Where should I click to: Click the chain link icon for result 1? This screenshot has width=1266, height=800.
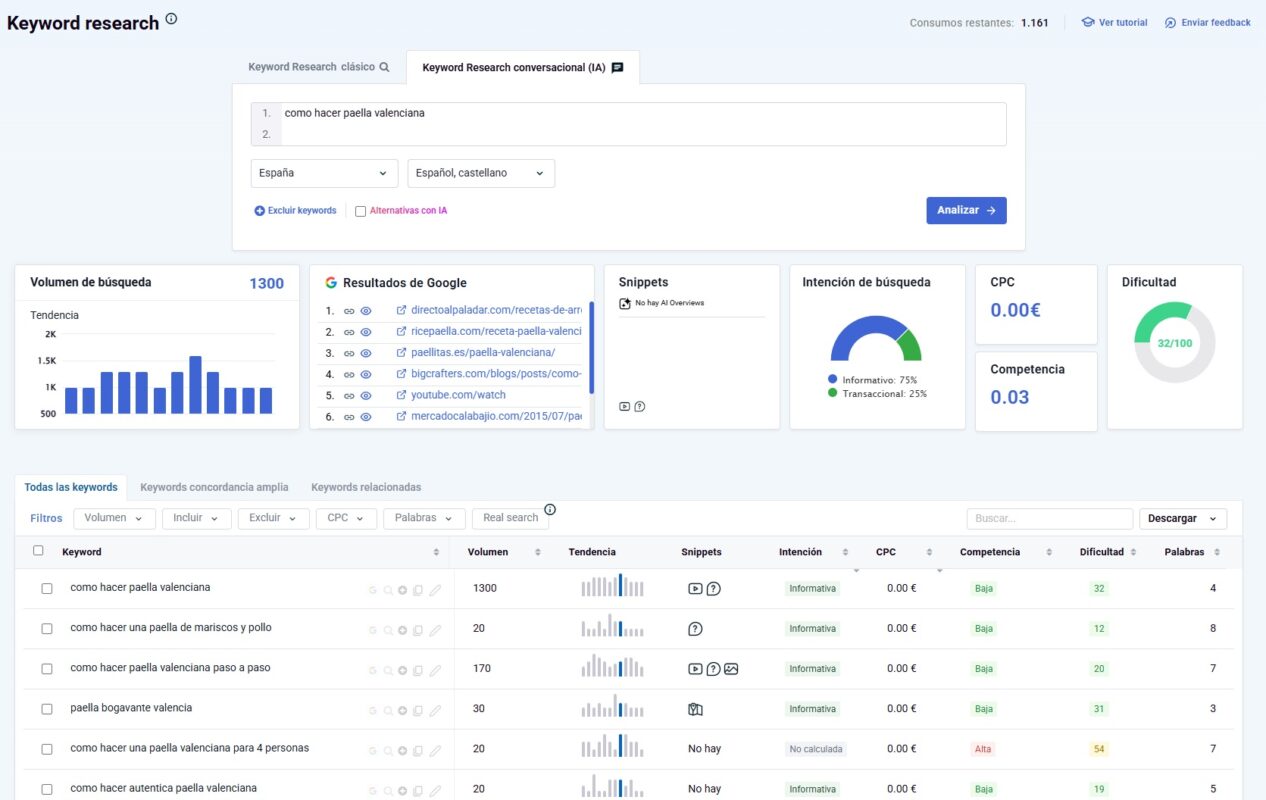click(x=349, y=310)
